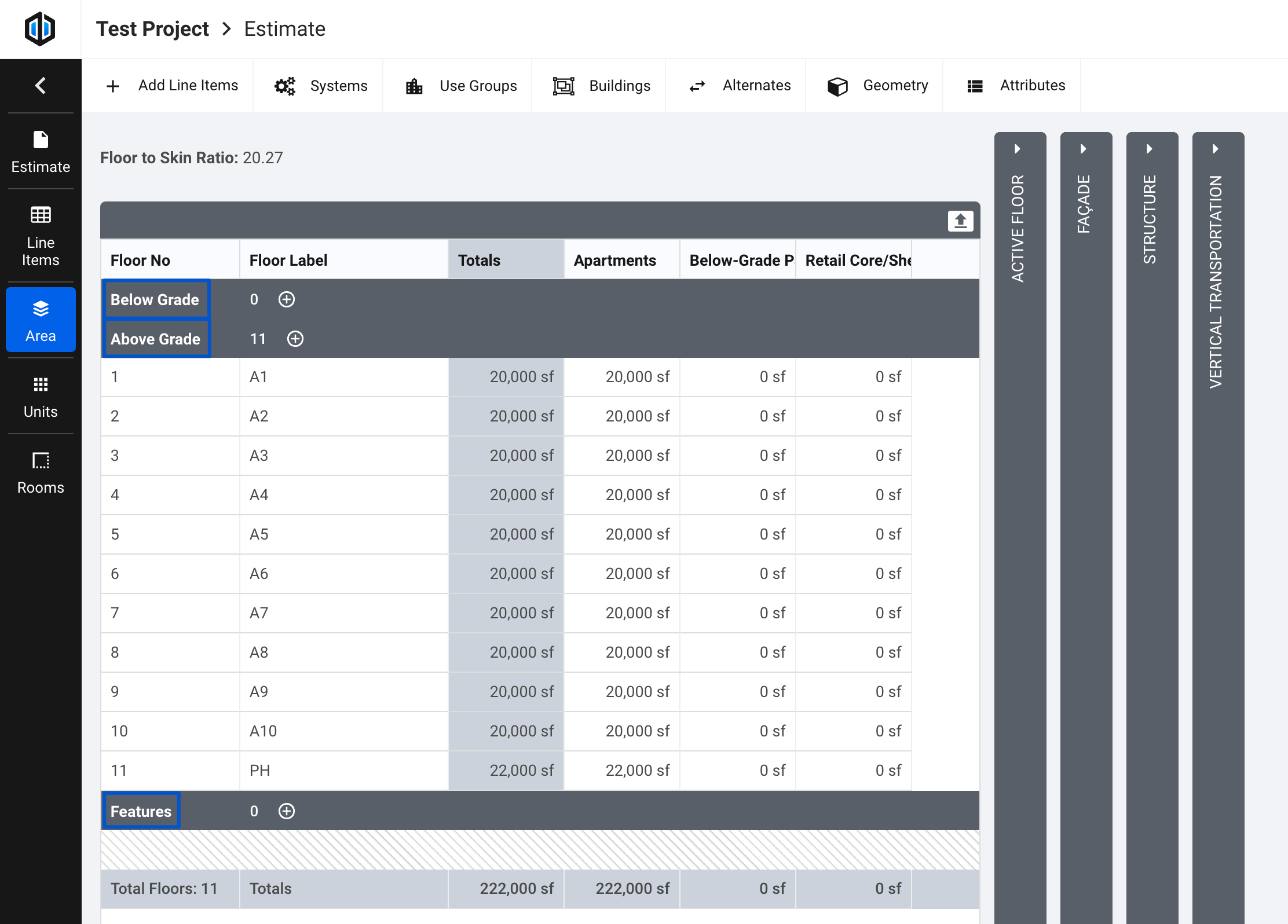This screenshot has height=924, width=1288.
Task: Add an above-grade floor using the plus icon
Action: pyautogui.click(x=295, y=339)
